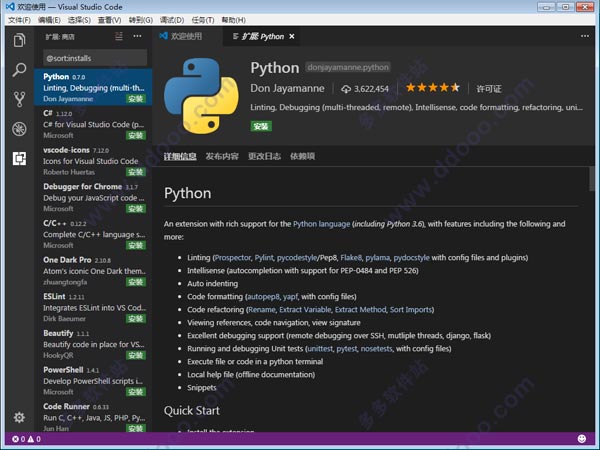The height and width of the screenshot is (450, 600).
Task: Open the 选择(S) menu
Action: tap(79, 20)
